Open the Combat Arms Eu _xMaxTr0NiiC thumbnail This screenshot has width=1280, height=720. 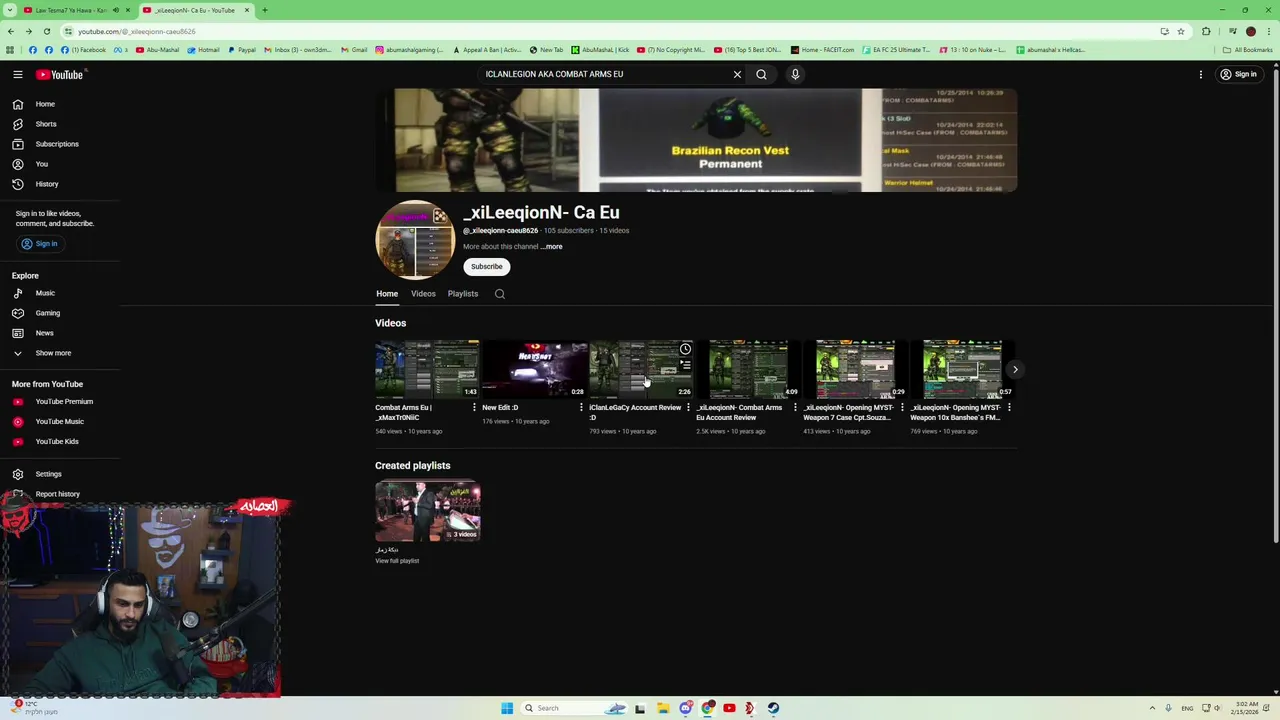tap(427, 369)
